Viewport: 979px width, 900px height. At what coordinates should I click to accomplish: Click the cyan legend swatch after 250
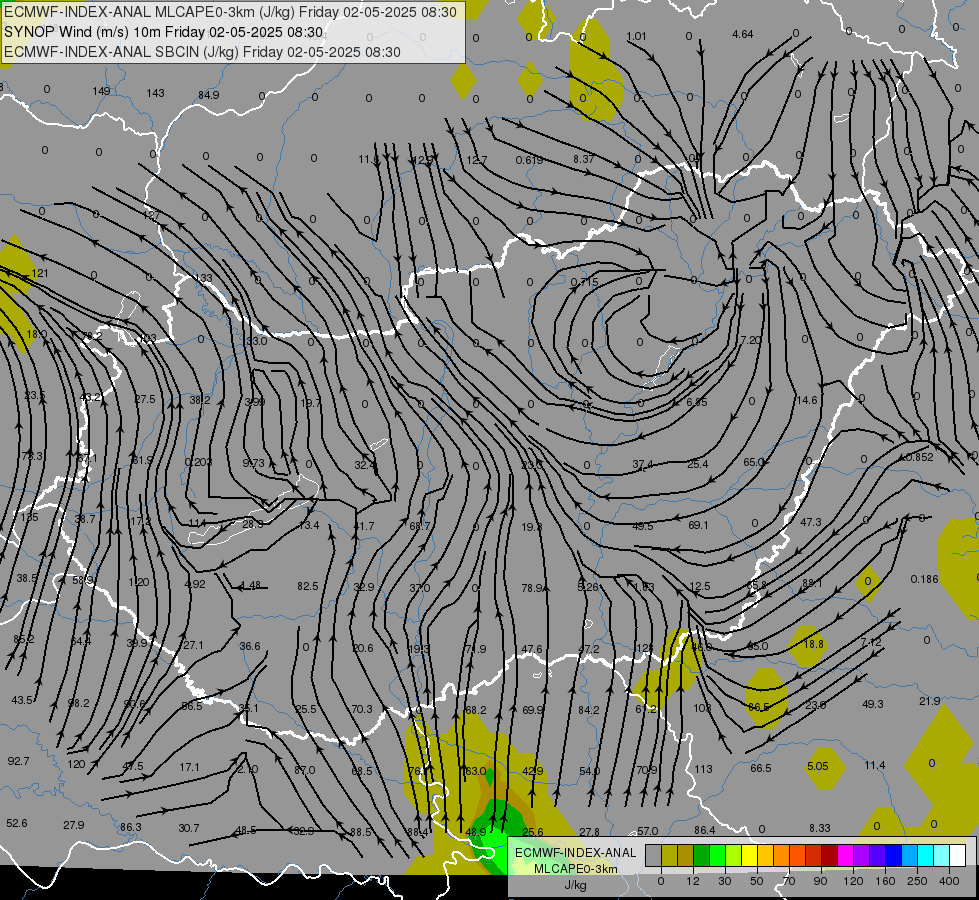click(x=925, y=855)
